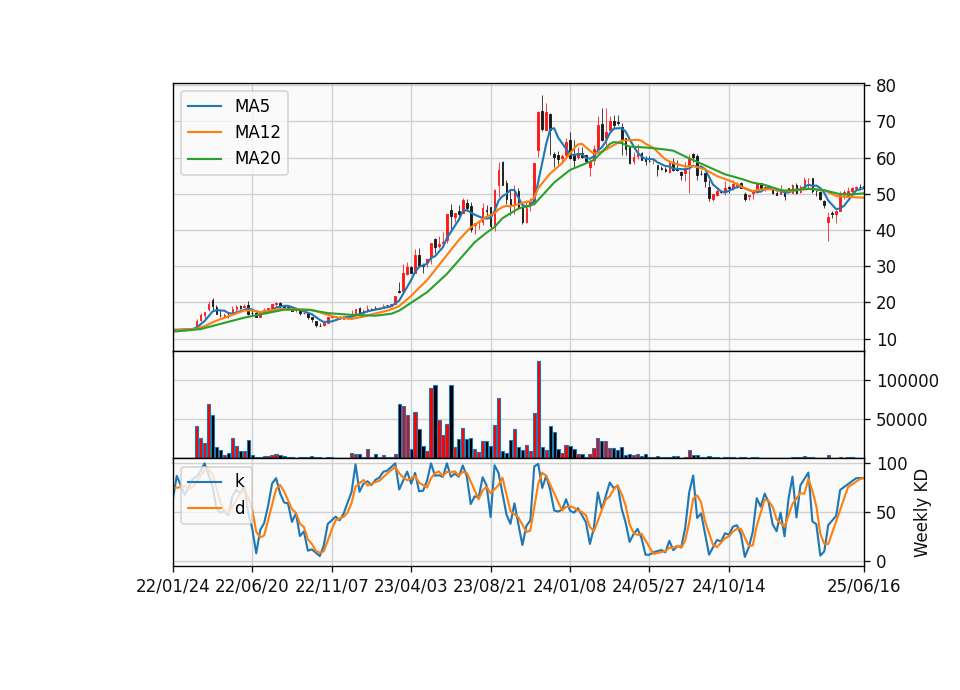Click the 24/01/08 date tick label

tap(569, 586)
